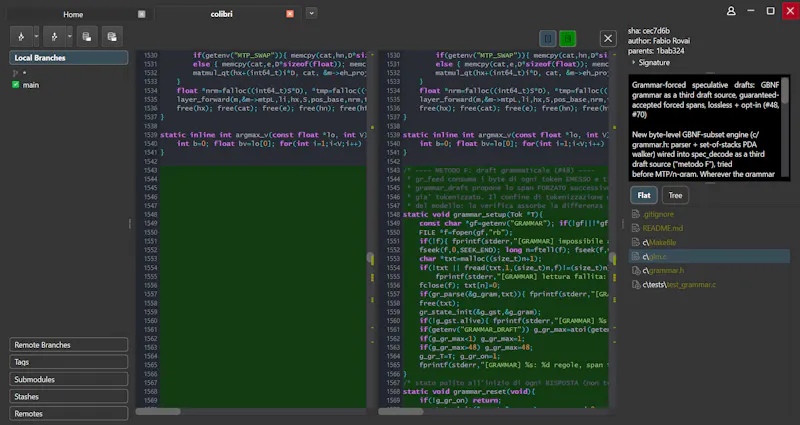The image size is (800, 425).
Task: Click the first branch action icon in toolbar
Action: click(21, 37)
